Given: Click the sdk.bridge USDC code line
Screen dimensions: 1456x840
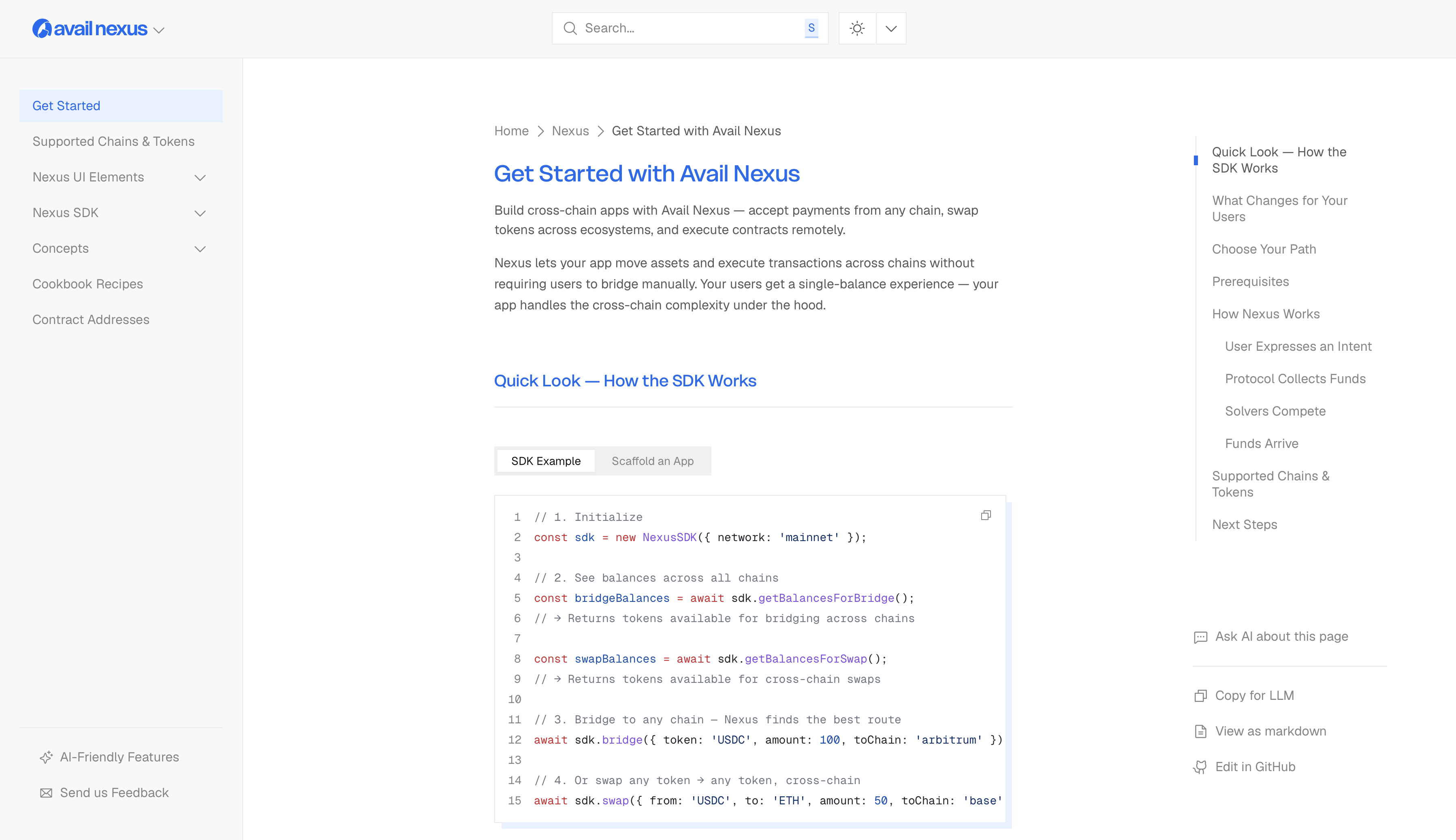Looking at the screenshot, I should point(768,740).
